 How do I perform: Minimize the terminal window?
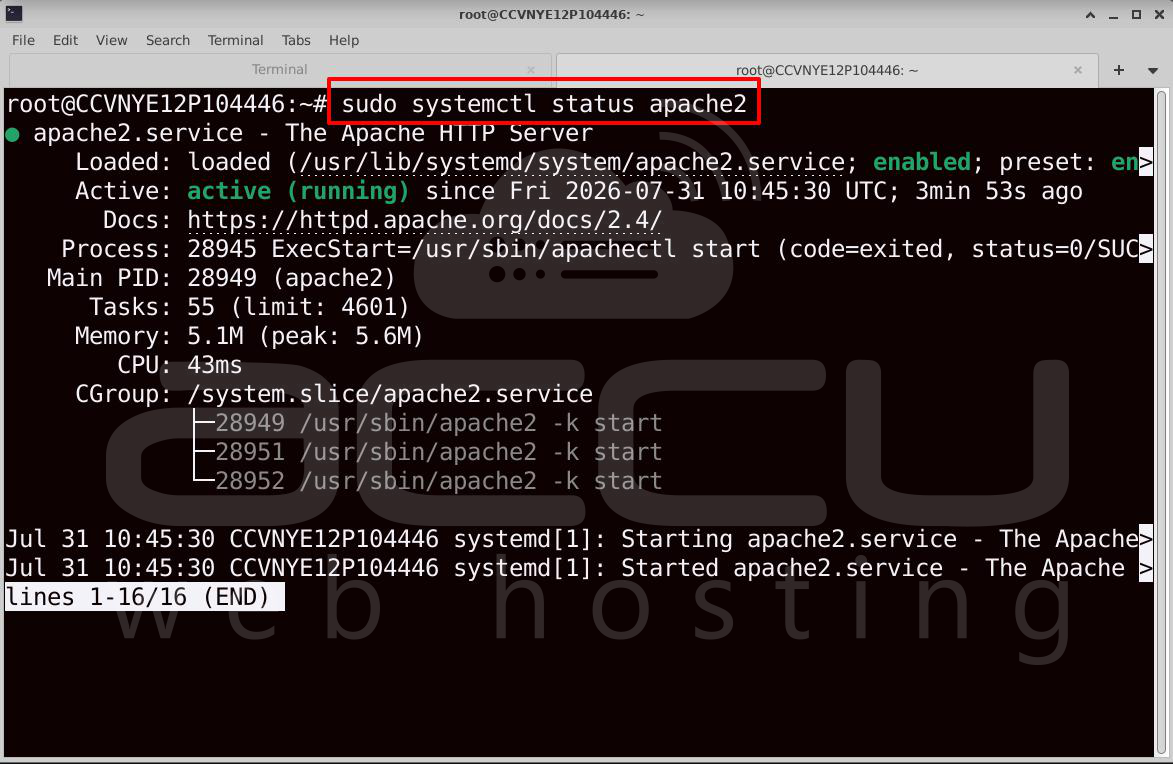pyautogui.click(x=1113, y=14)
